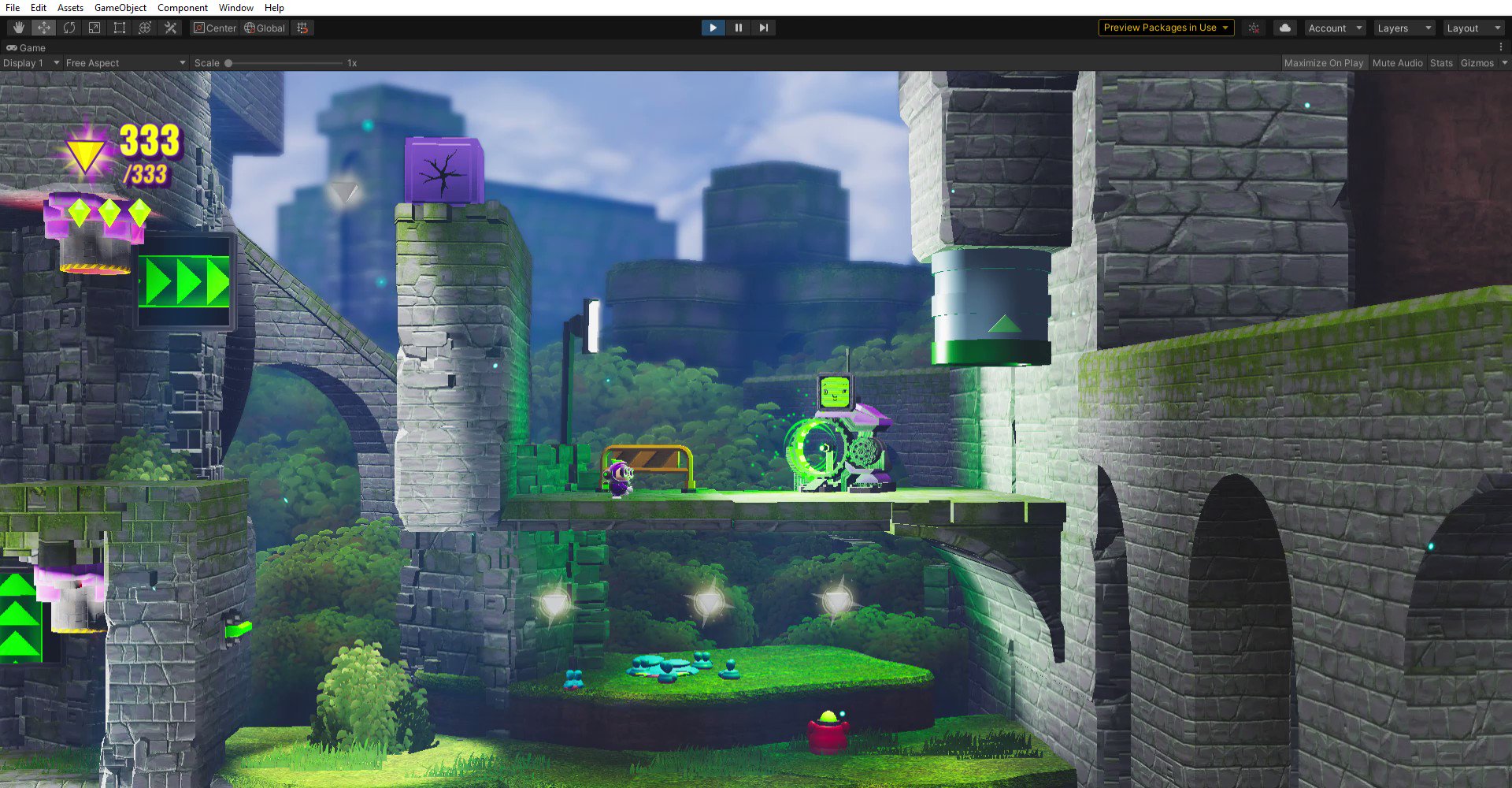Open the Display 1 dropdown
Screen dimensions: 1512x788
31,63
